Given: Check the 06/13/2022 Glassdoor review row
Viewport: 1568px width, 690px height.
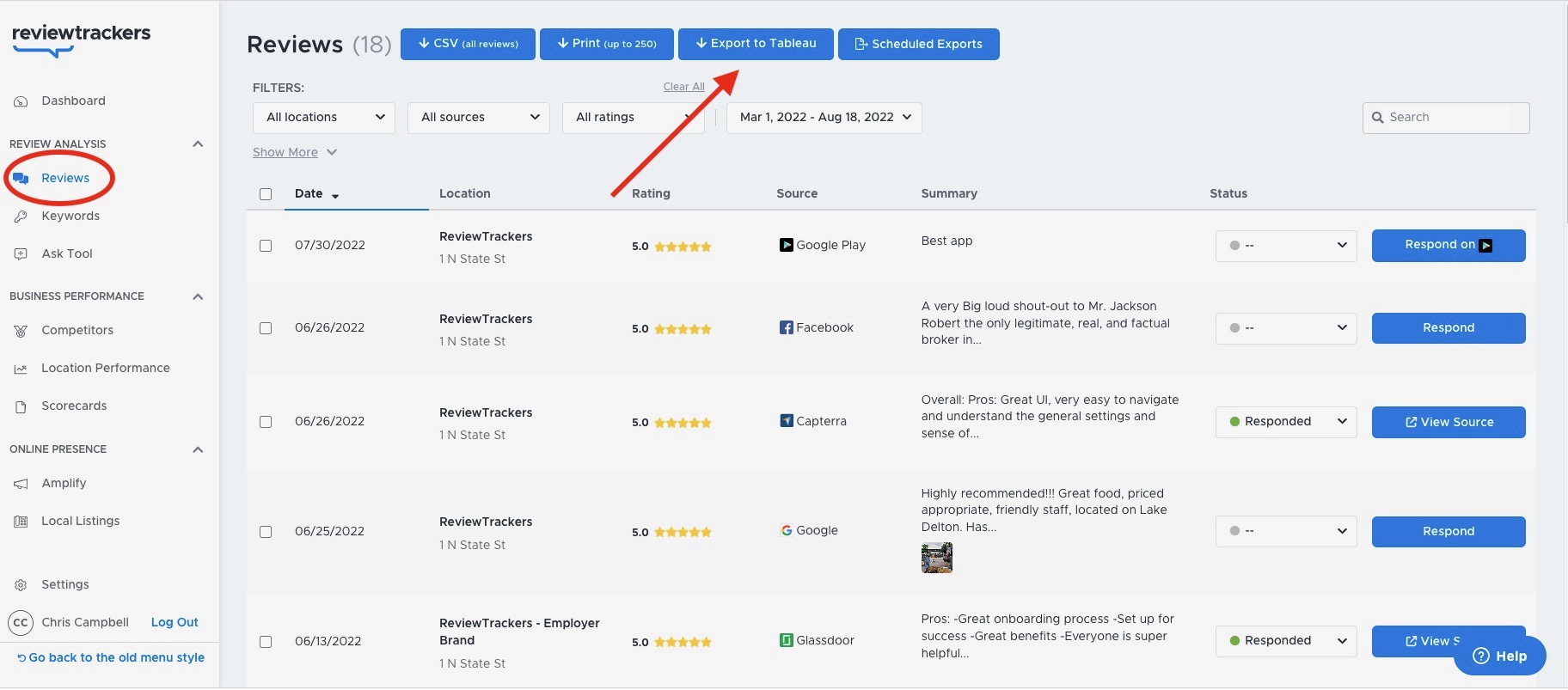Looking at the screenshot, I should click(x=266, y=642).
